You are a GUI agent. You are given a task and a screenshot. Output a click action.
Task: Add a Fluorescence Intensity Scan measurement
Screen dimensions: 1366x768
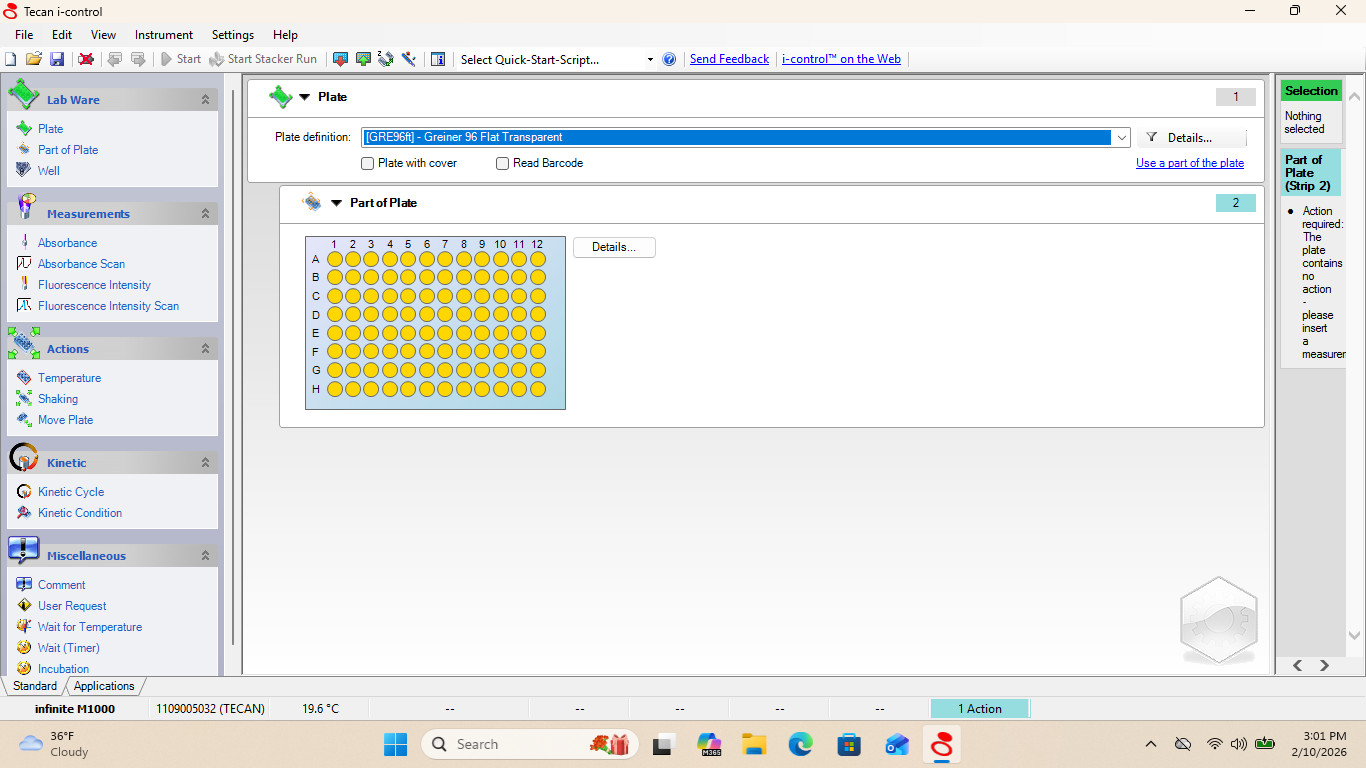108,306
